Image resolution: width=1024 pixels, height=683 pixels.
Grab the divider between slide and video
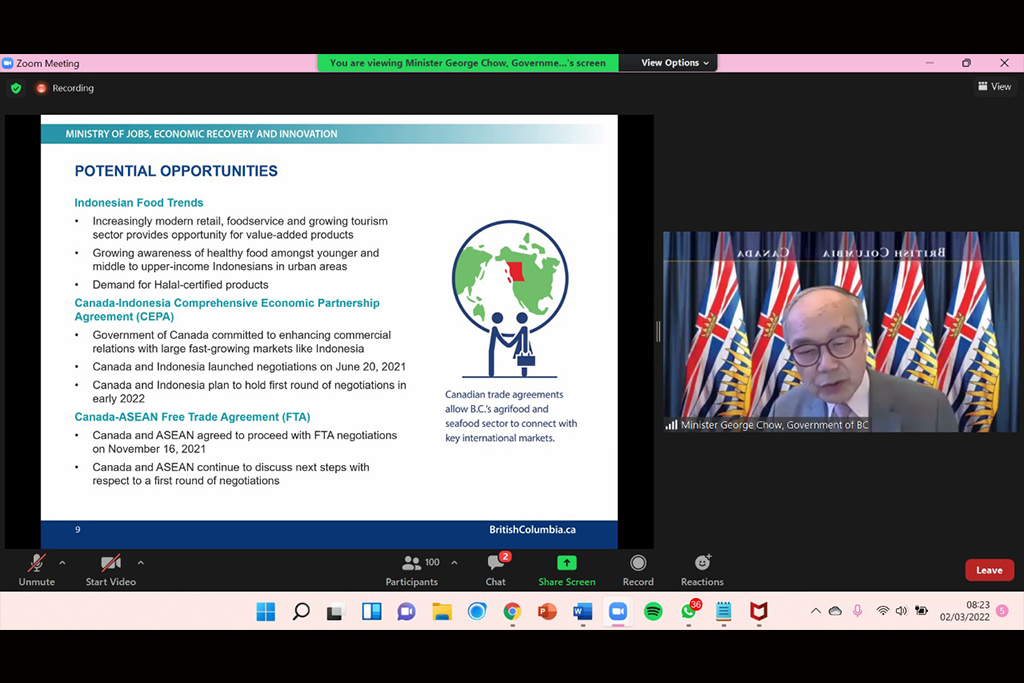tap(658, 332)
